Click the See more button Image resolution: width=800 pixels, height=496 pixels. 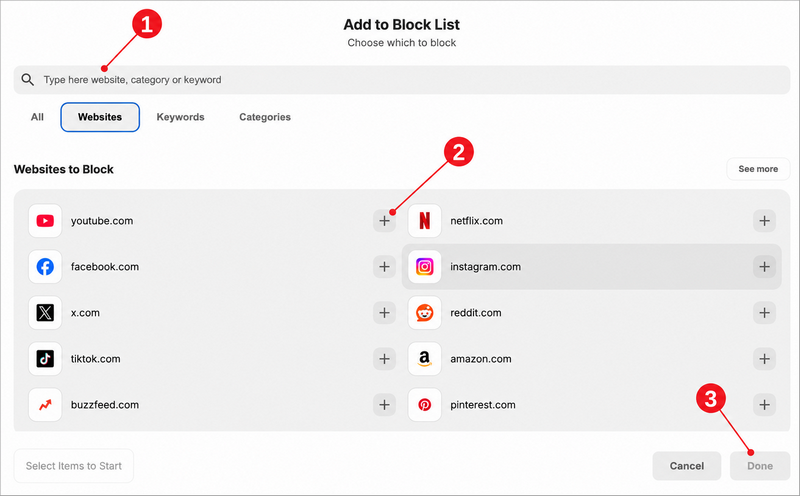pos(758,169)
